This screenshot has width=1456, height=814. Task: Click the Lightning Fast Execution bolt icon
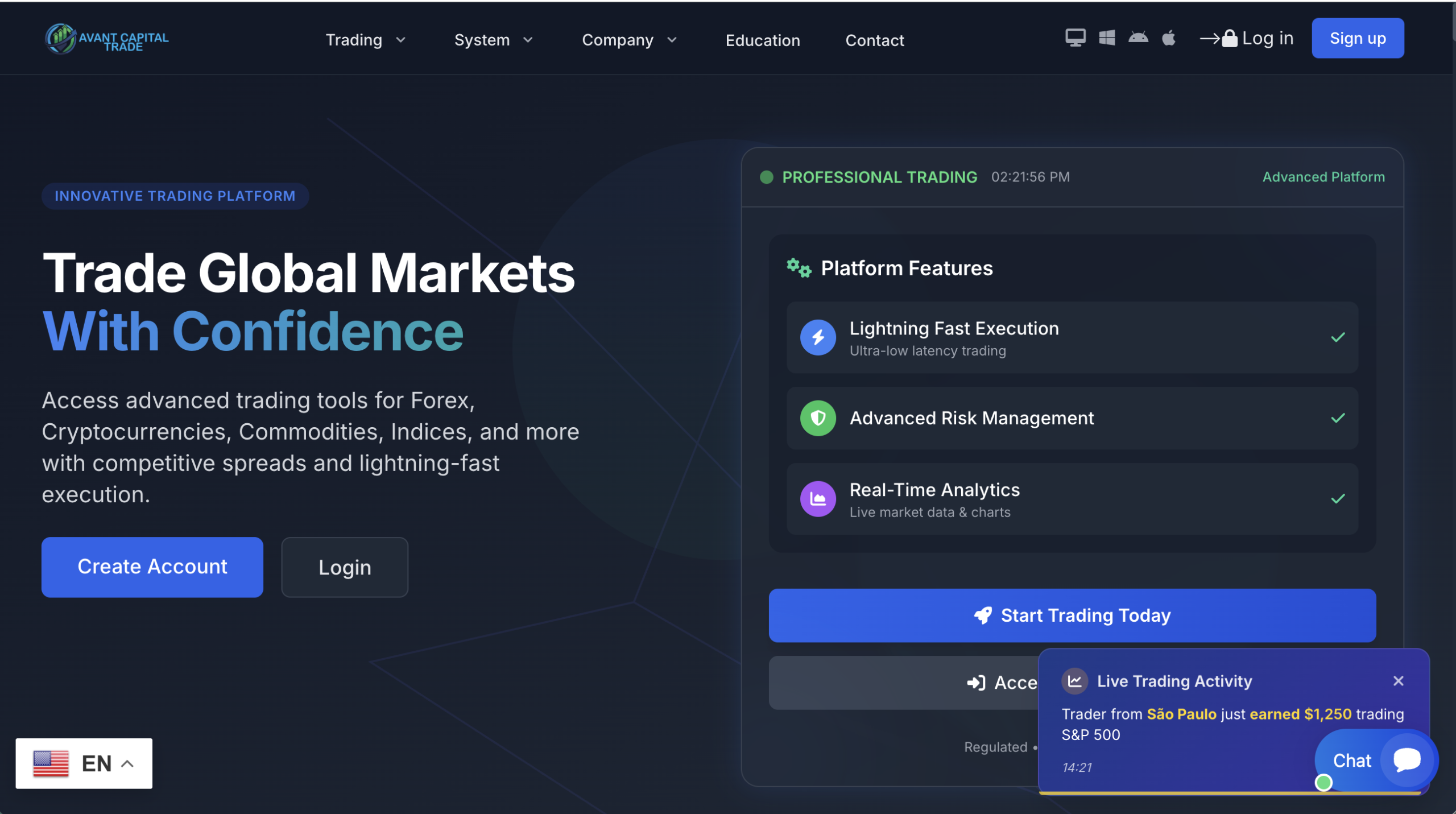click(818, 337)
